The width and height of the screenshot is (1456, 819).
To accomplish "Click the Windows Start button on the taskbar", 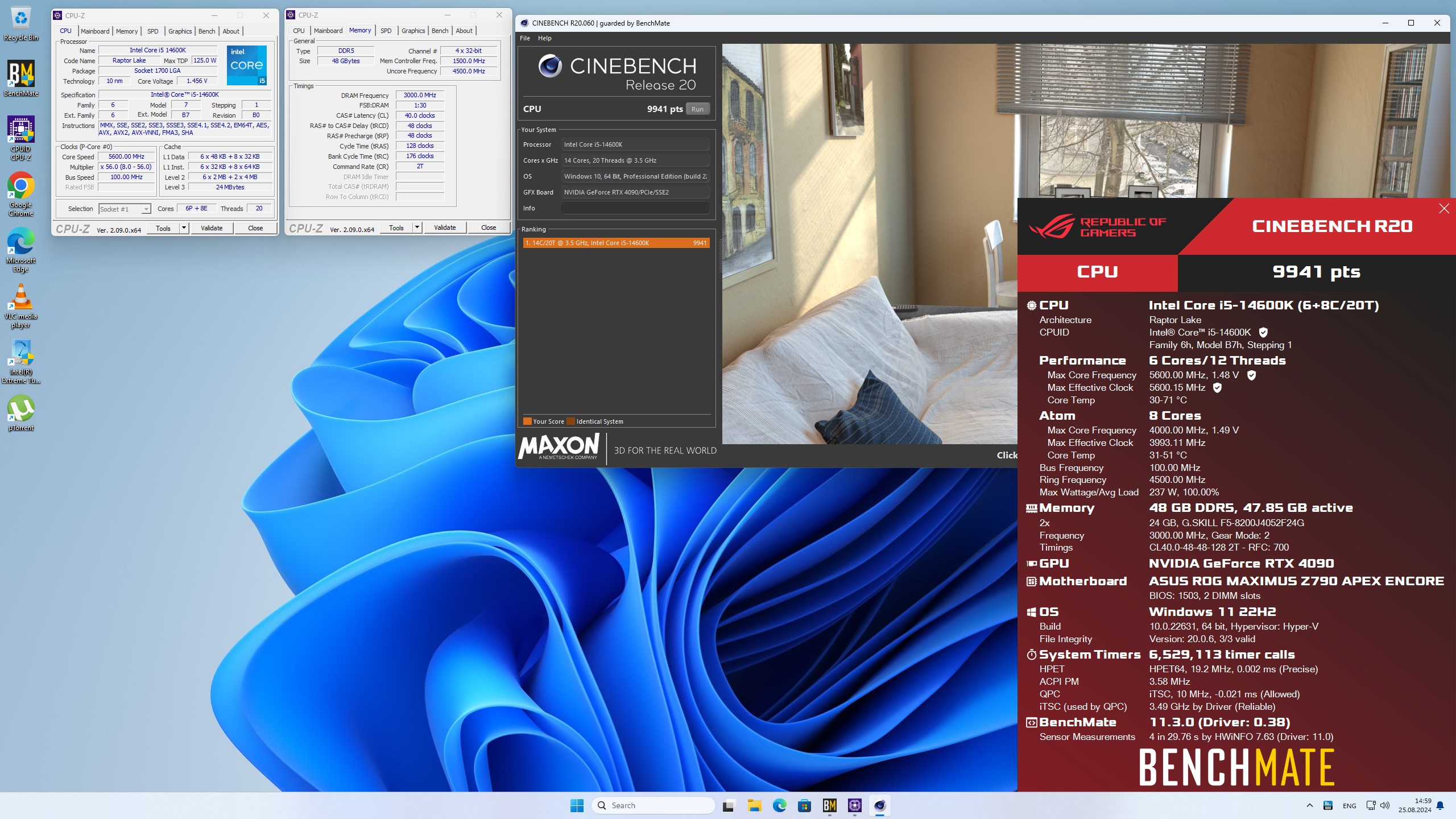I will pyautogui.click(x=577, y=805).
